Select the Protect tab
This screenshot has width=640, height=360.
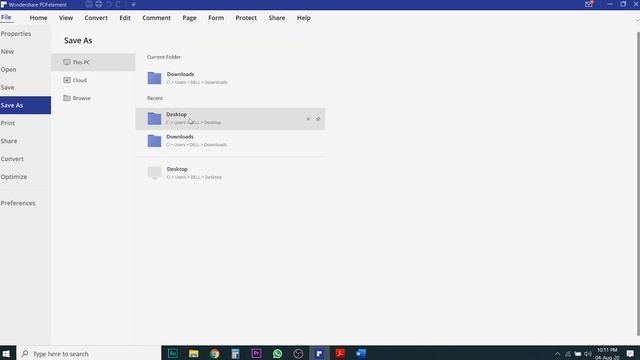(x=246, y=18)
